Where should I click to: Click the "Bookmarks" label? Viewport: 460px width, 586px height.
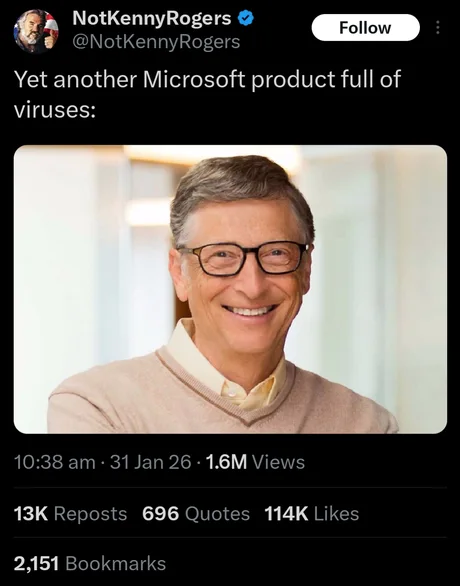click(115, 564)
